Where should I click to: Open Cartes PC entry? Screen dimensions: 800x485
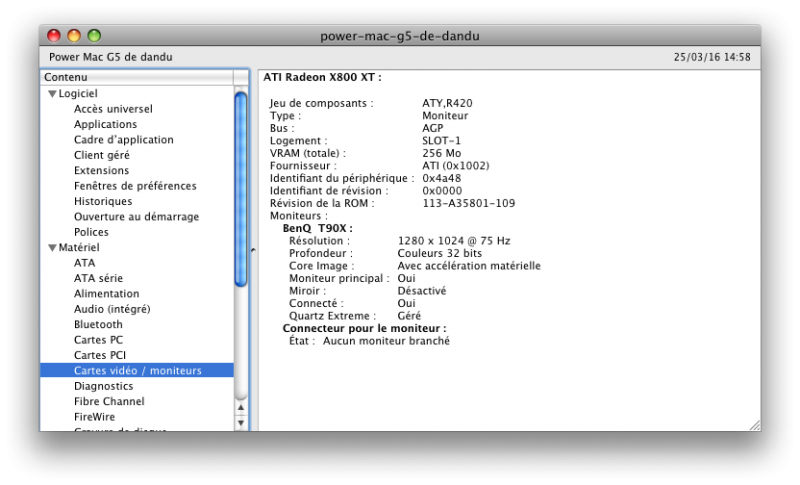(98, 340)
